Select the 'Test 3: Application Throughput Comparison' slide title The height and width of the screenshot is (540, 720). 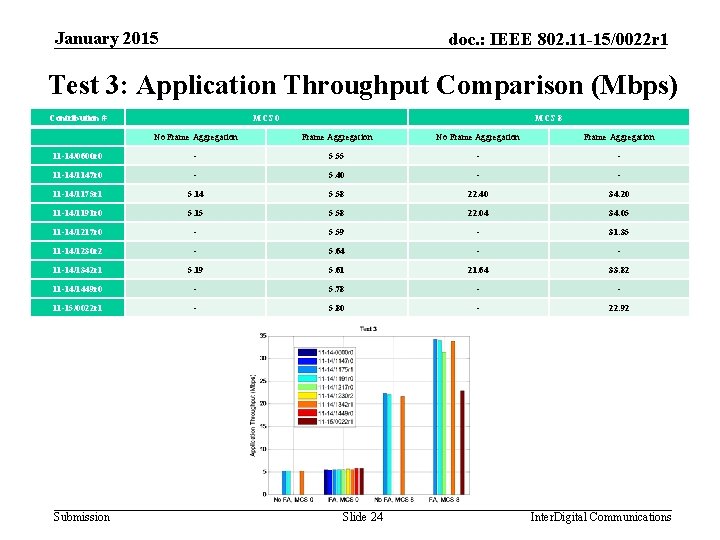(x=363, y=85)
